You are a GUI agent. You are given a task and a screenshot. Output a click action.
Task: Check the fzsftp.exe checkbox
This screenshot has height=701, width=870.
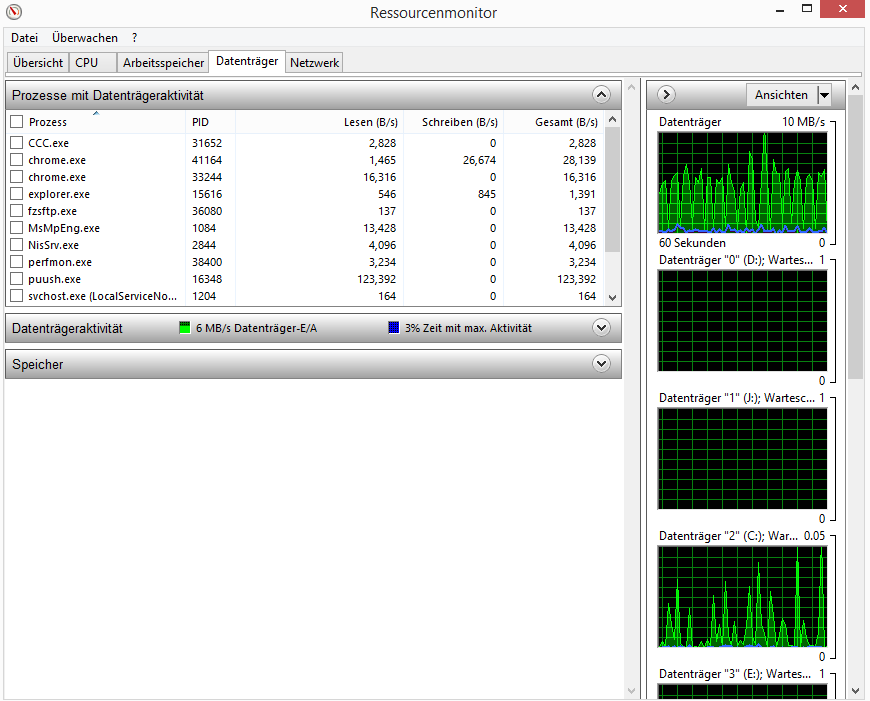click(x=17, y=211)
